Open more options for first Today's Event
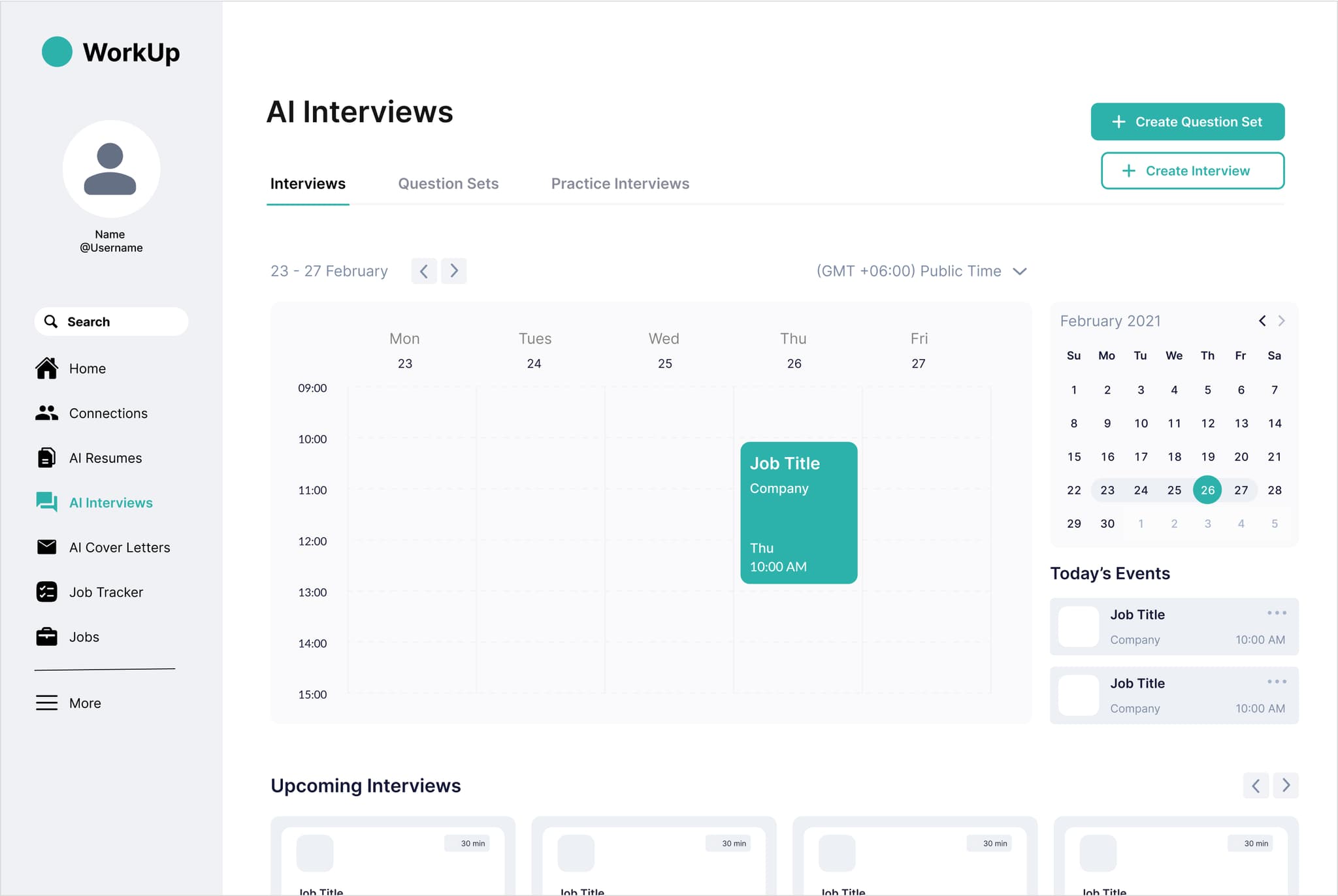1338x896 pixels. tap(1277, 613)
